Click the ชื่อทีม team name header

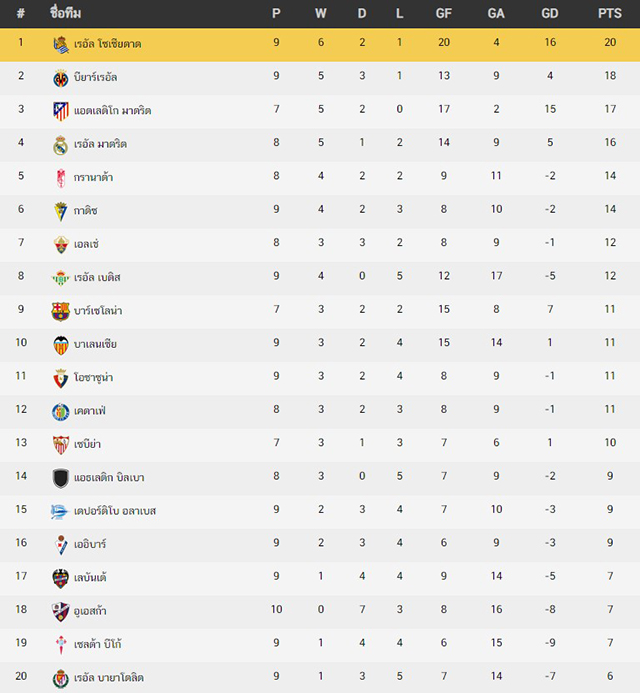(65, 13)
